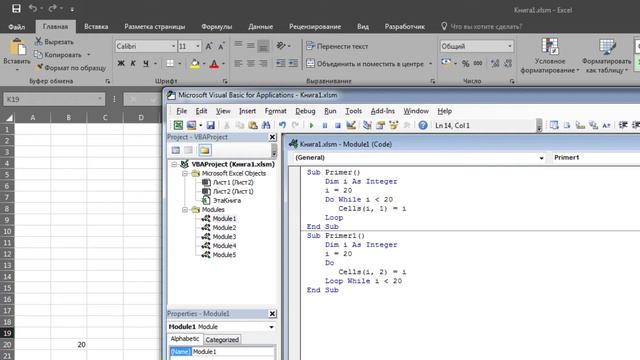
Task: Open the VBA Tools menu
Action: coord(353,111)
